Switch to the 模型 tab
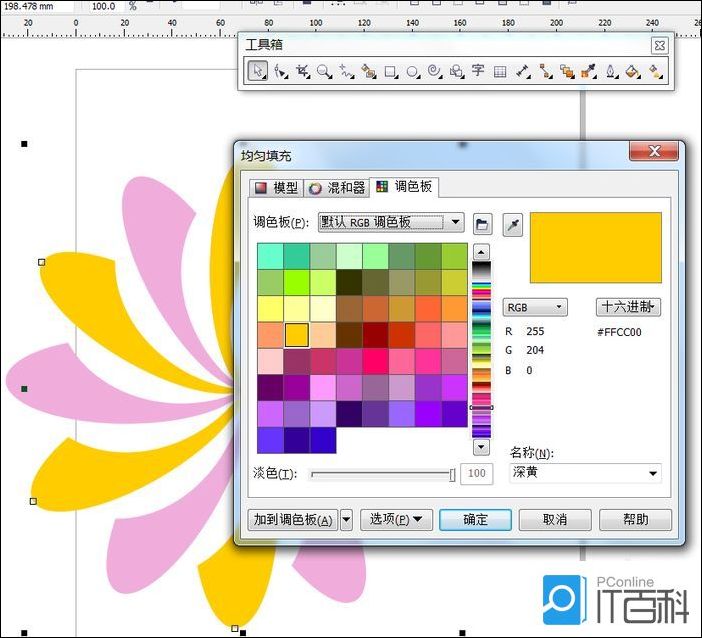The width and height of the screenshot is (702, 638). [x=276, y=187]
